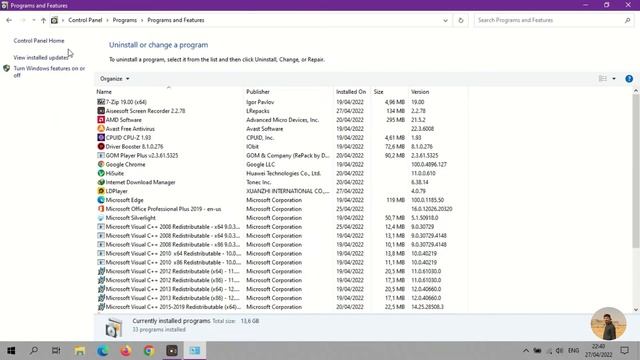Click the vertical scrollbar thumb
Viewport: 640px width, 360px height.
pyautogui.click(x=636, y=171)
